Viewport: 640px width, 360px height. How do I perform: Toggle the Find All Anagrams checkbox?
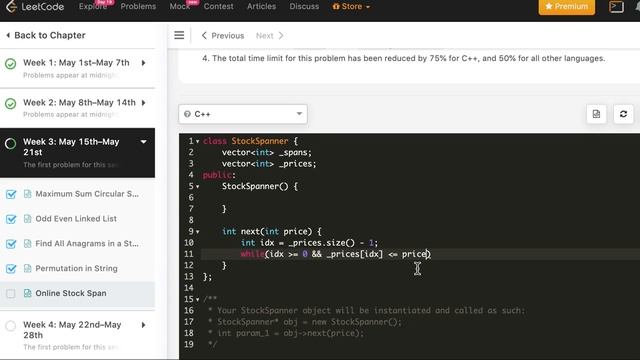click(11, 244)
